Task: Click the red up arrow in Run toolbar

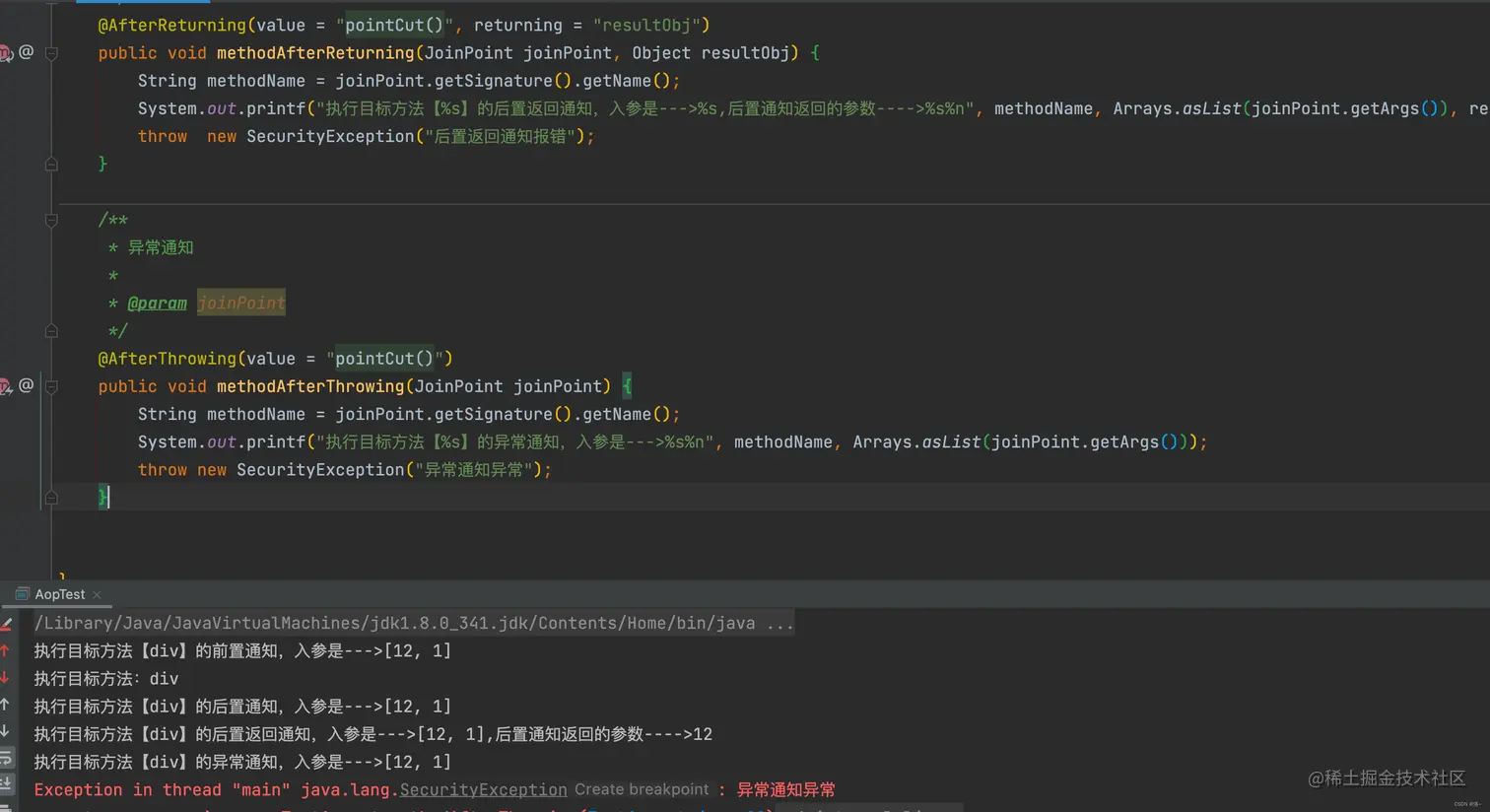Action: 6,650
